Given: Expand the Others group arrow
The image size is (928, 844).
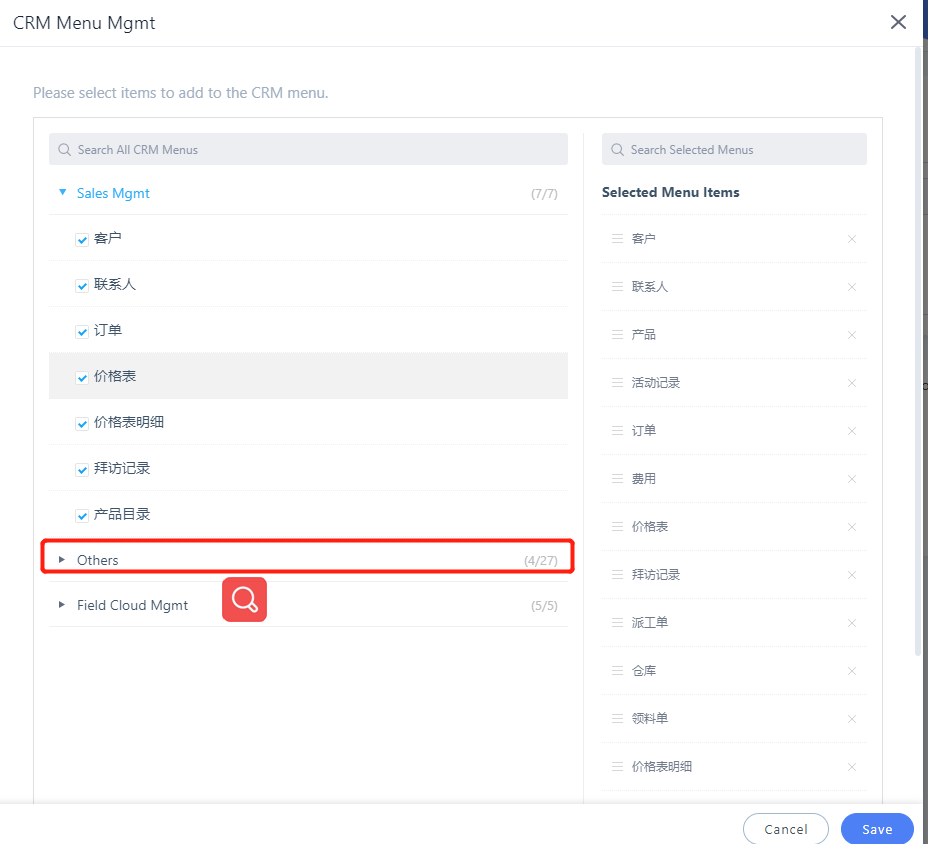Looking at the screenshot, I should pos(62,559).
